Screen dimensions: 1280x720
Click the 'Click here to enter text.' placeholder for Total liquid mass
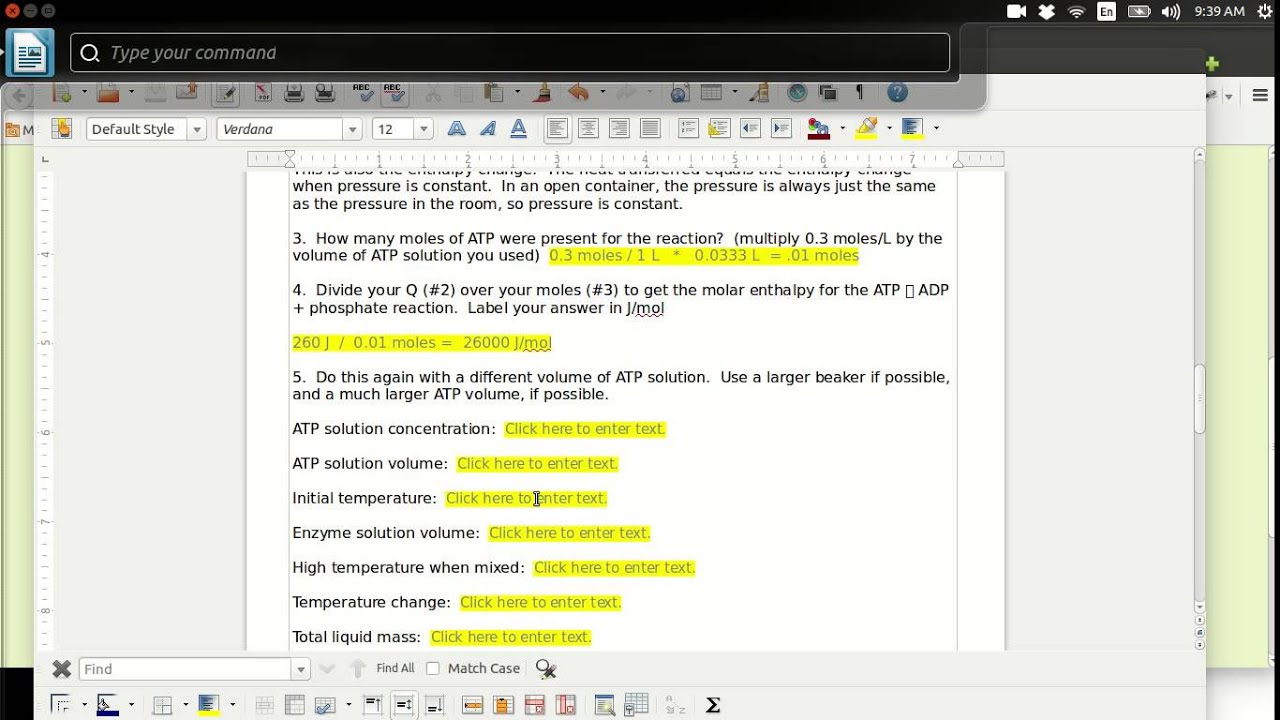pyautogui.click(x=511, y=637)
